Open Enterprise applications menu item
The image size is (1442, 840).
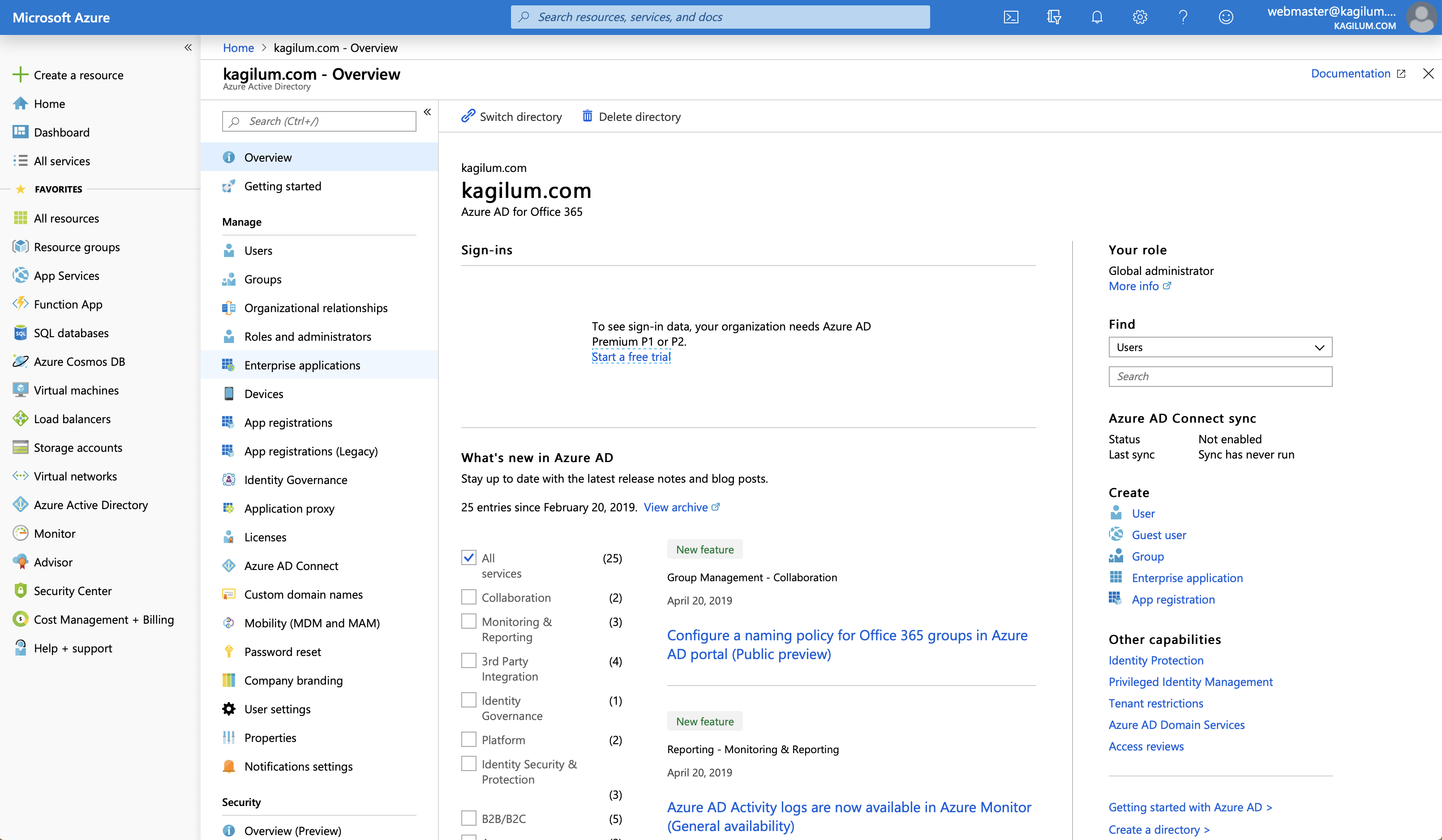coord(319,364)
